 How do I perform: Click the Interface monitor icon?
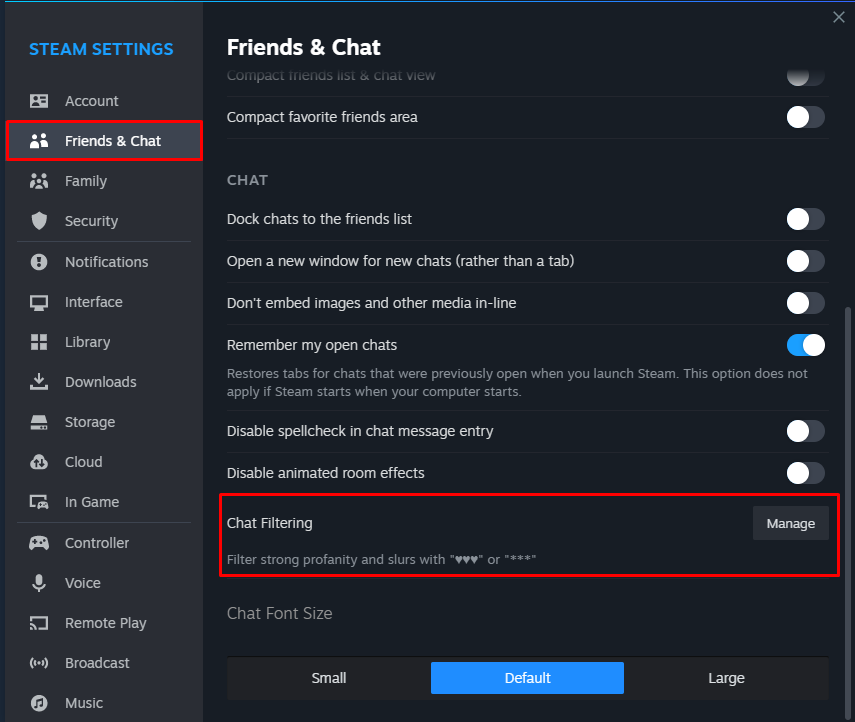click(x=39, y=302)
